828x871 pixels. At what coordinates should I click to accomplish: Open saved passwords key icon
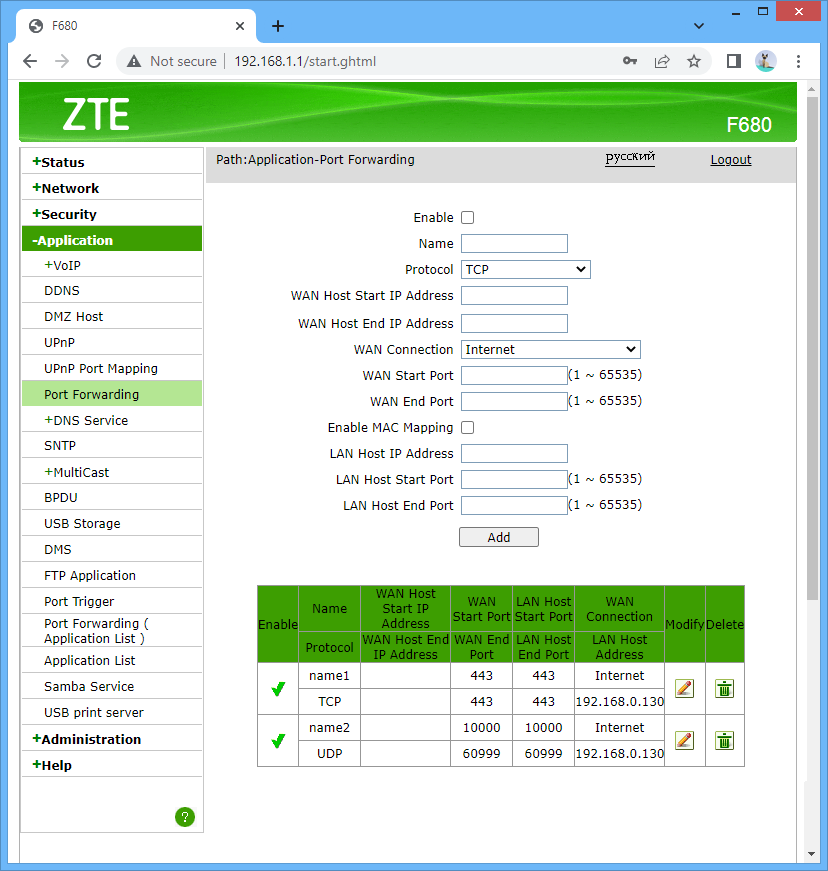(x=630, y=61)
